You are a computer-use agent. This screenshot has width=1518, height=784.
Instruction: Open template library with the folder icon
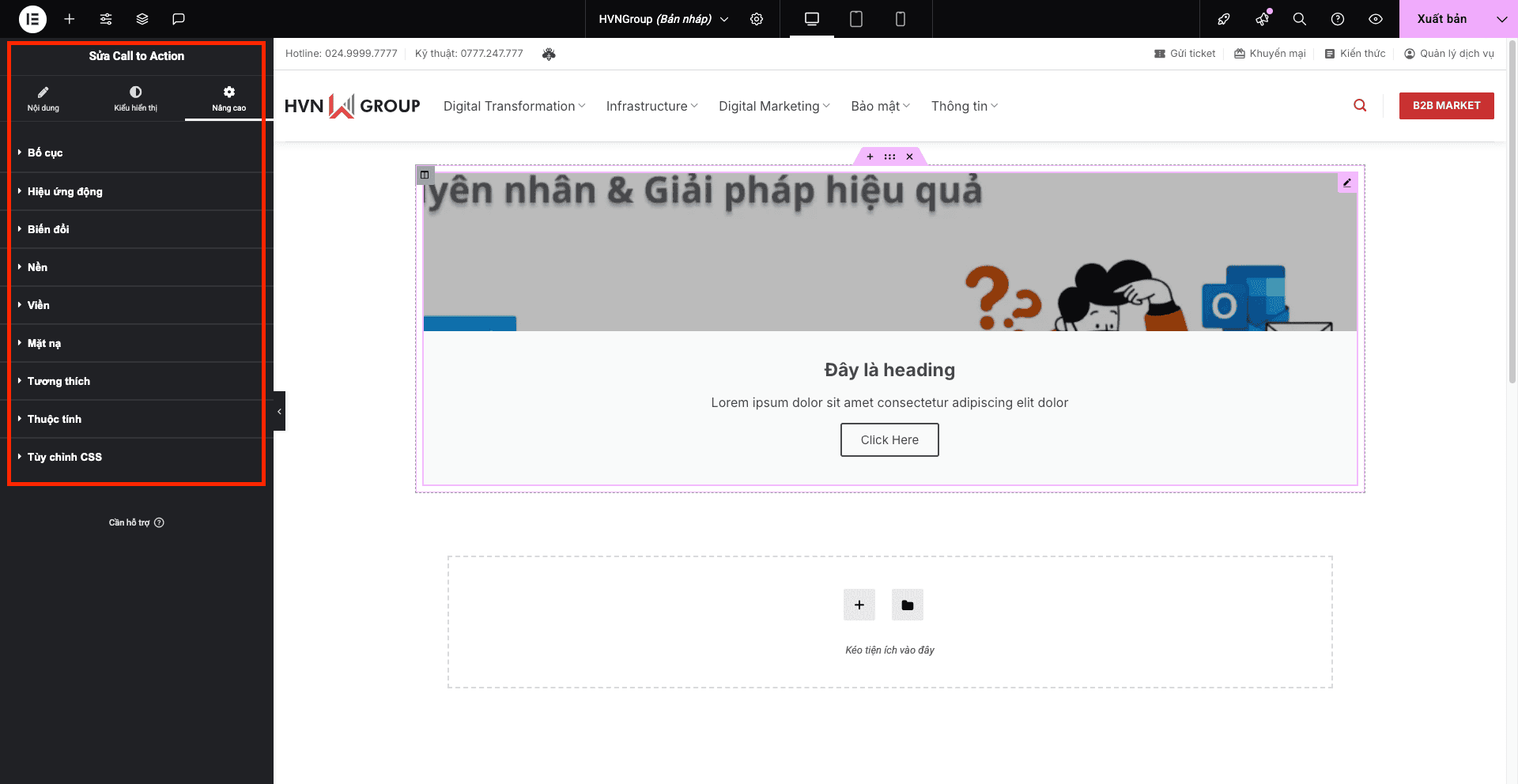(907, 605)
